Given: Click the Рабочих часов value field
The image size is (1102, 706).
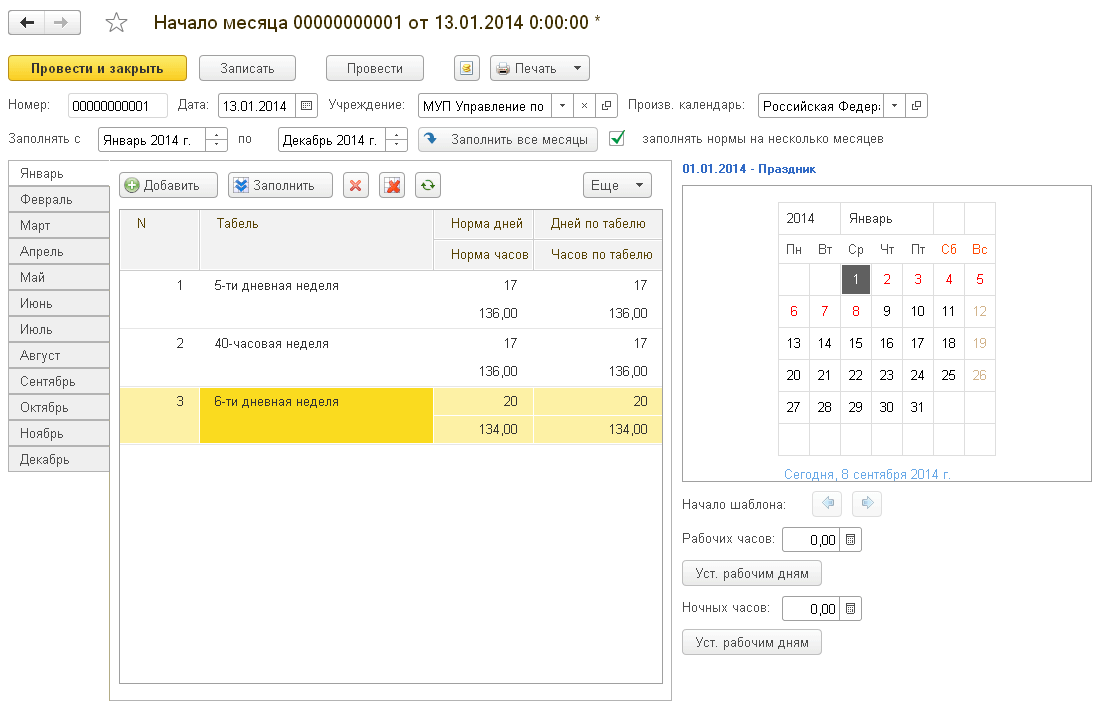Looking at the screenshot, I should 811,540.
